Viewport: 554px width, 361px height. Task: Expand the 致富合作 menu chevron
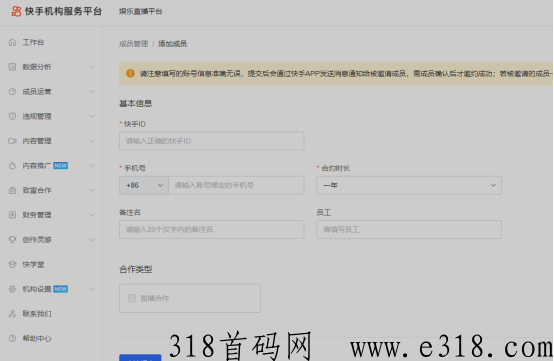(x=92, y=190)
